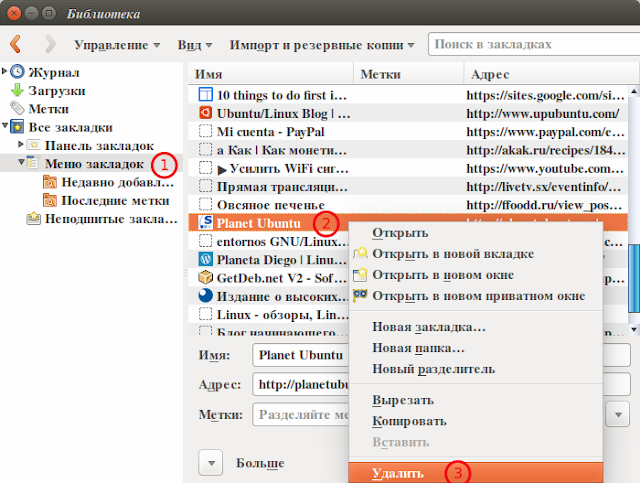Choose Открыть in the context menu
The image size is (640, 483).
tap(476, 232)
